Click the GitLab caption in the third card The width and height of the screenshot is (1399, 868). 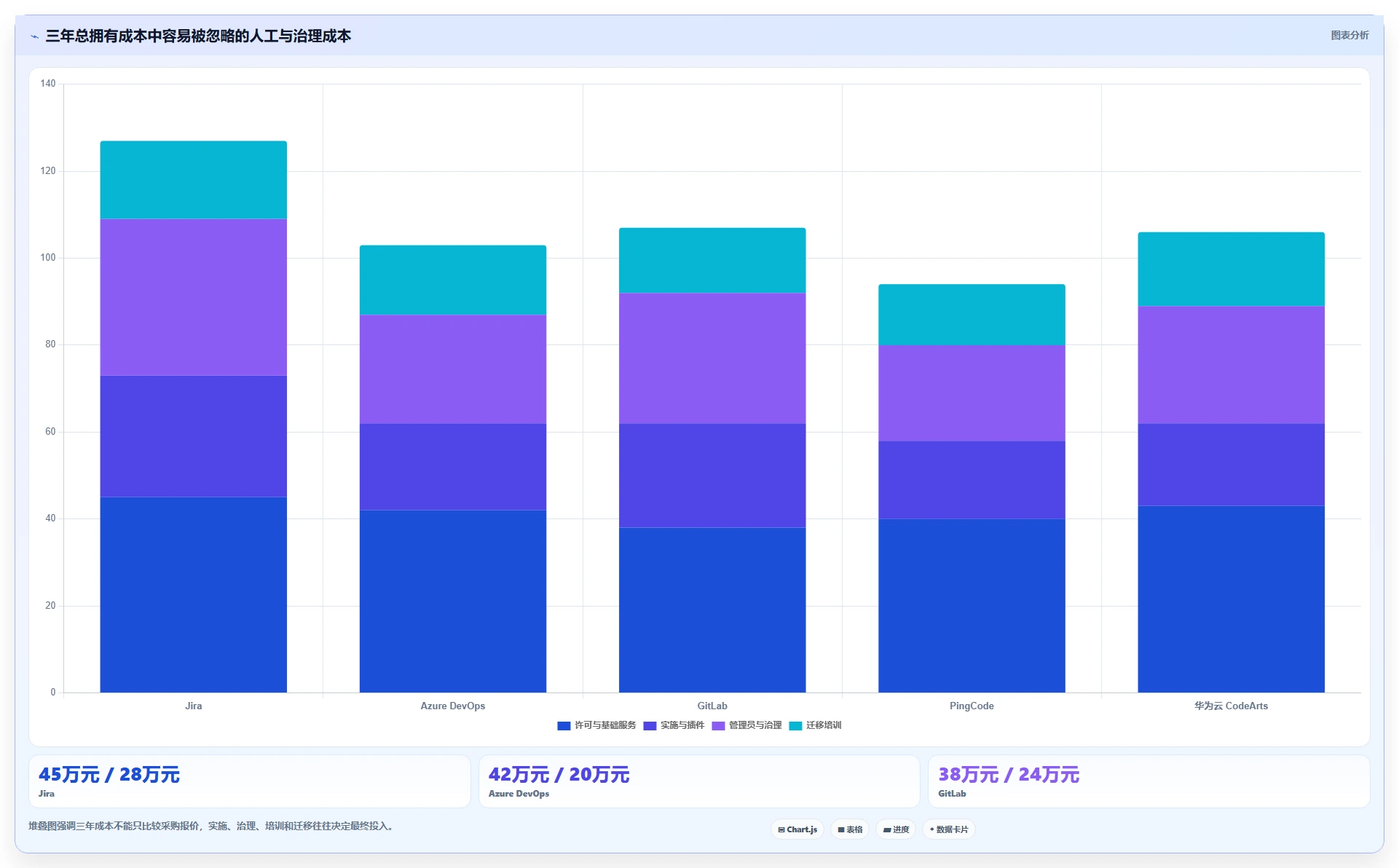[x=952, y=794]
